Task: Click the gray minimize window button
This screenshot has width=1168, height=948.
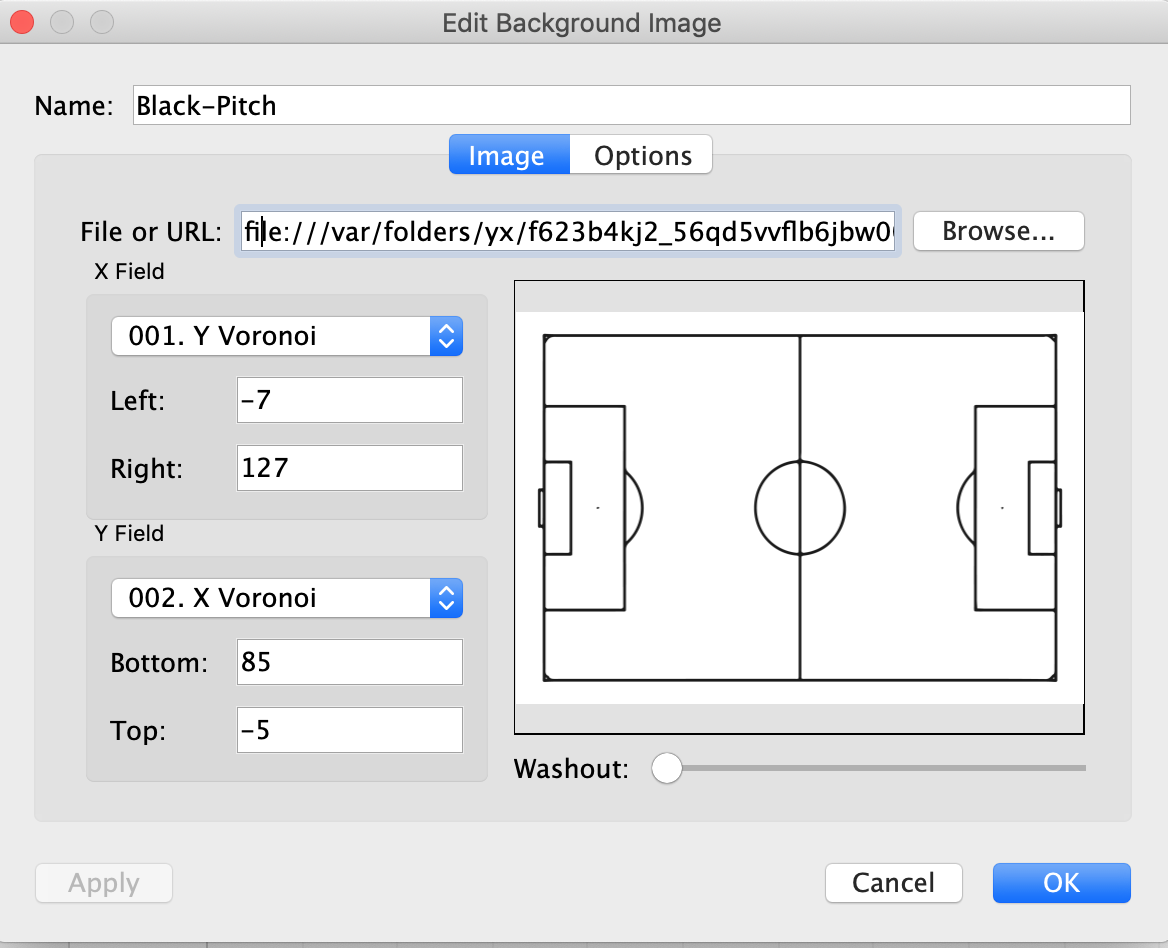Action: pyautogui.click(x=61, y=21)
